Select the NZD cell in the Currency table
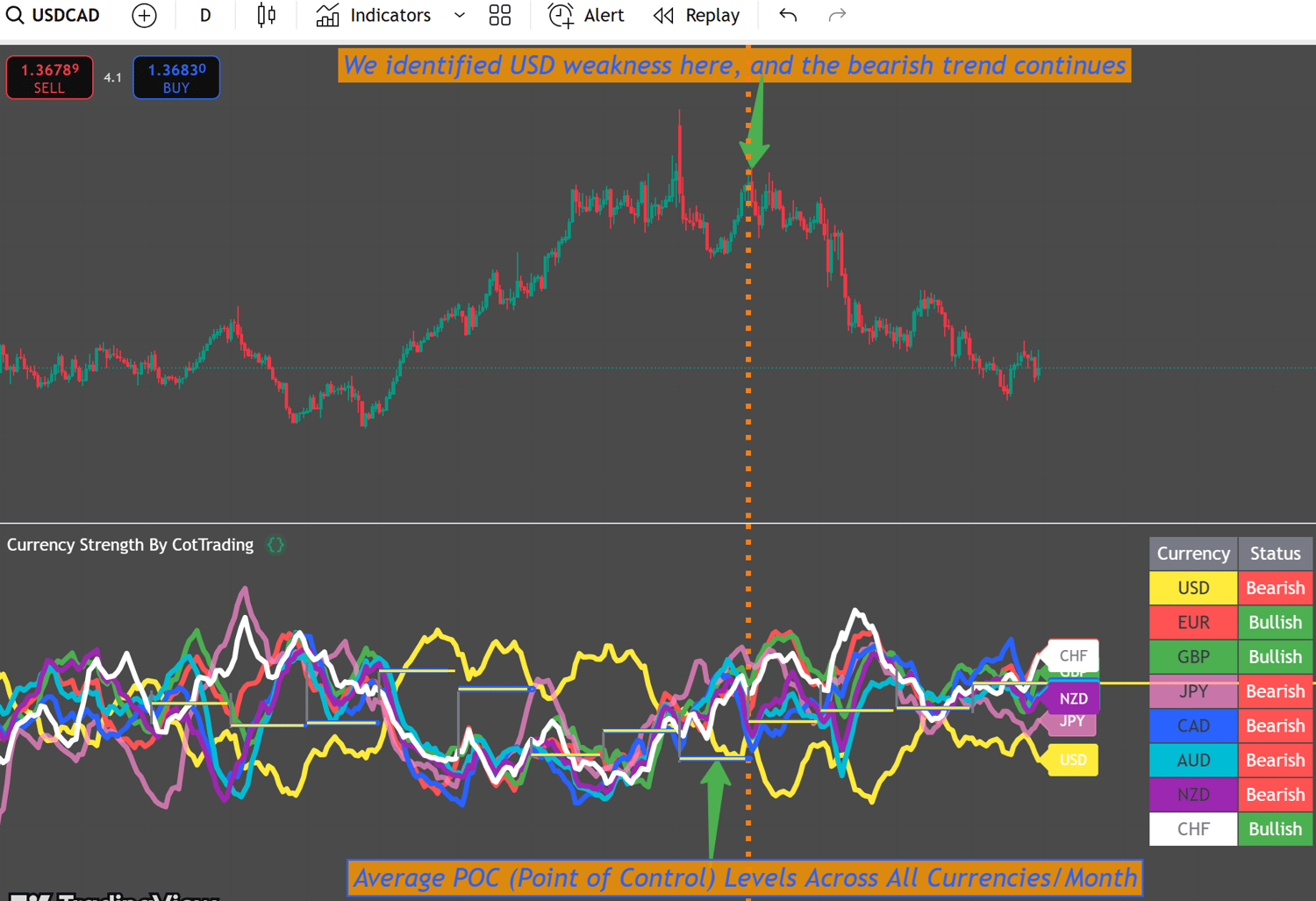 (x=1193, y=795)
